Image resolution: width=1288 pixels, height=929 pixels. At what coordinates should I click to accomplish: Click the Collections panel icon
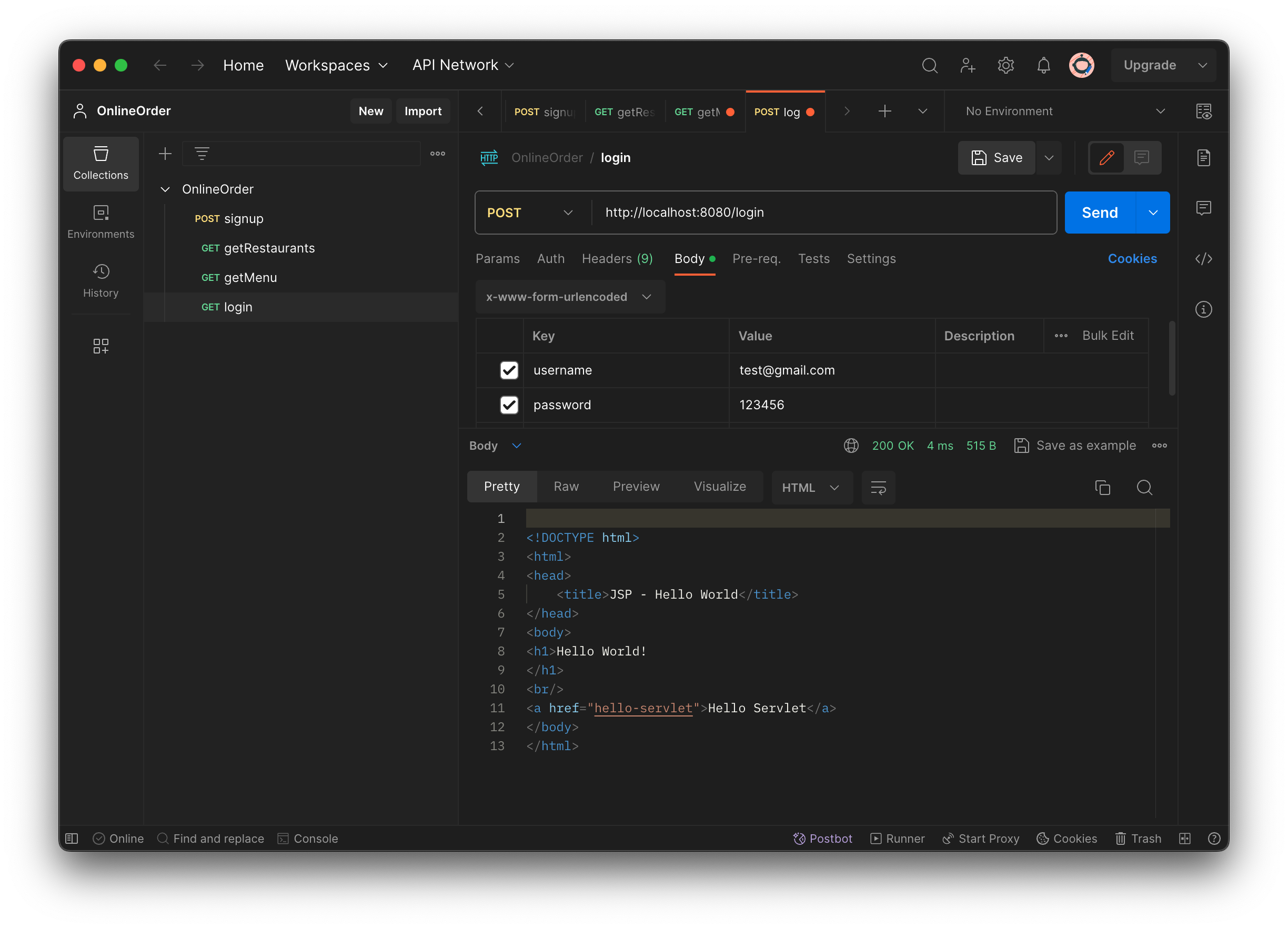(99, 164)
